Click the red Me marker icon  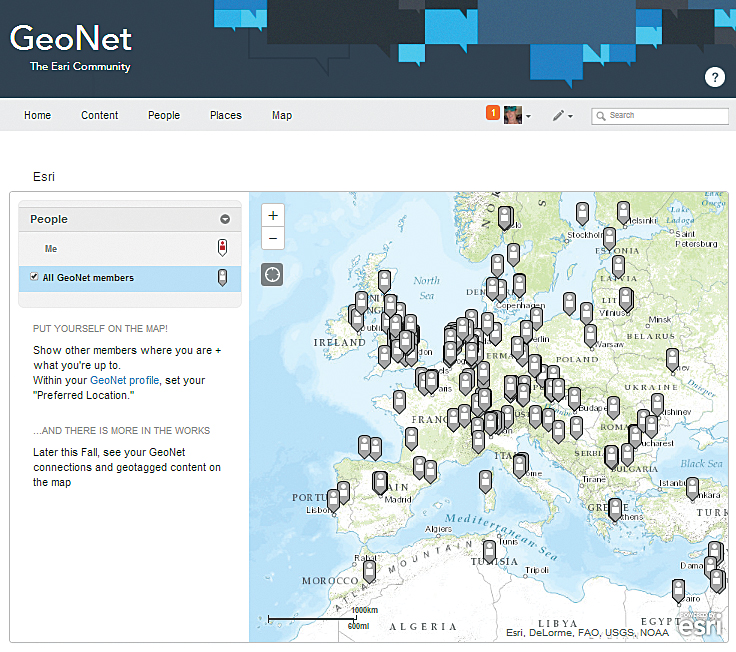(222, 247)
